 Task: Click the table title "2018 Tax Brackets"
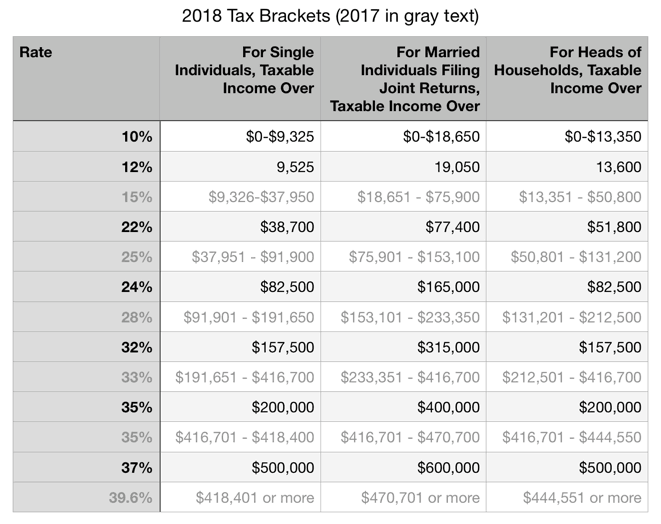[329, 16]
